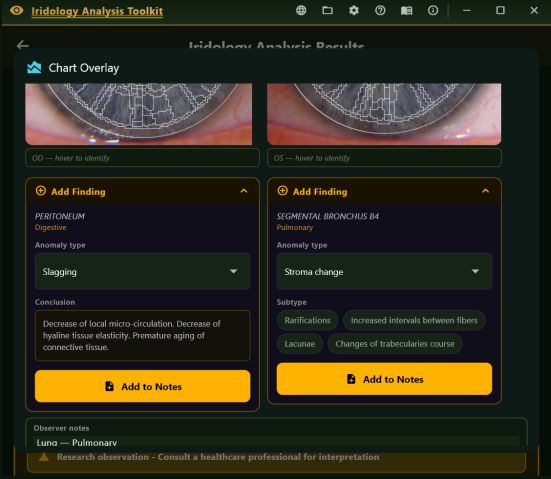The image size is (551, 479).
Task: Select Increased intervals between fibers chip
Action: tap(414, 321)
